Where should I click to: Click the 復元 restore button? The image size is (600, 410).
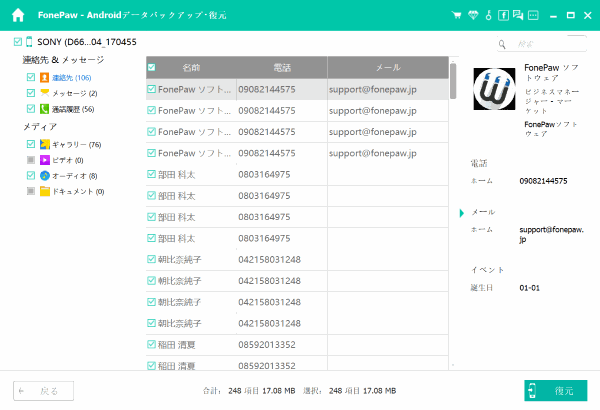556,390
